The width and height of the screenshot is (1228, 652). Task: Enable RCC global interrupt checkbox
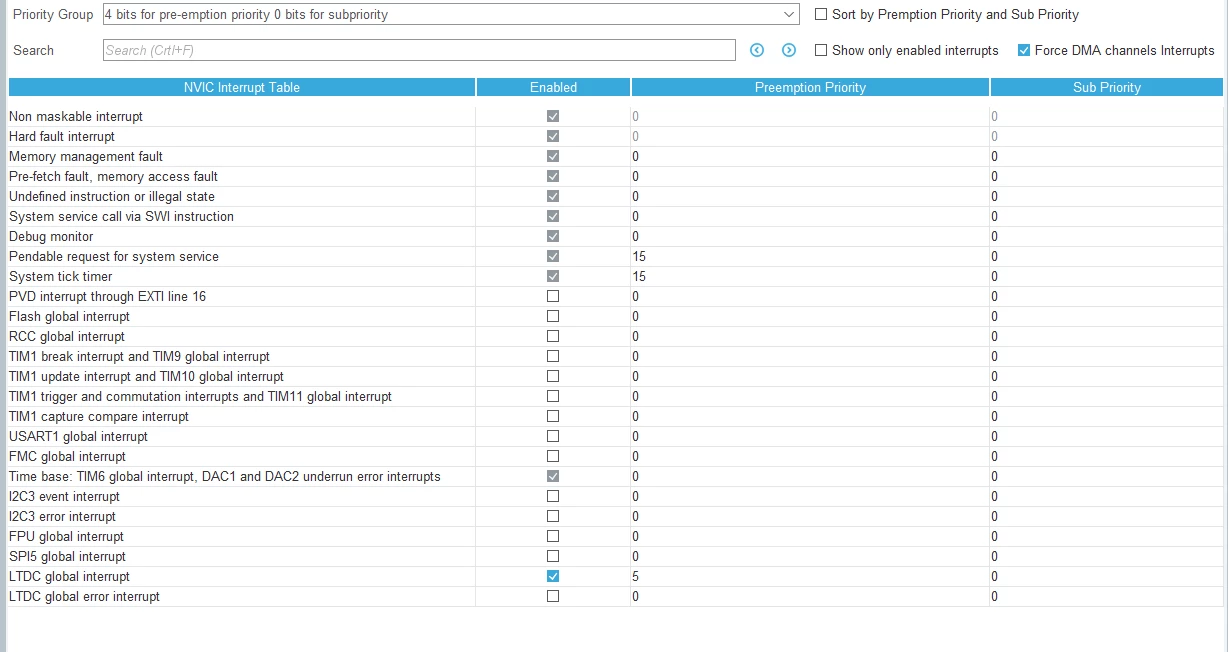(553, 336)
